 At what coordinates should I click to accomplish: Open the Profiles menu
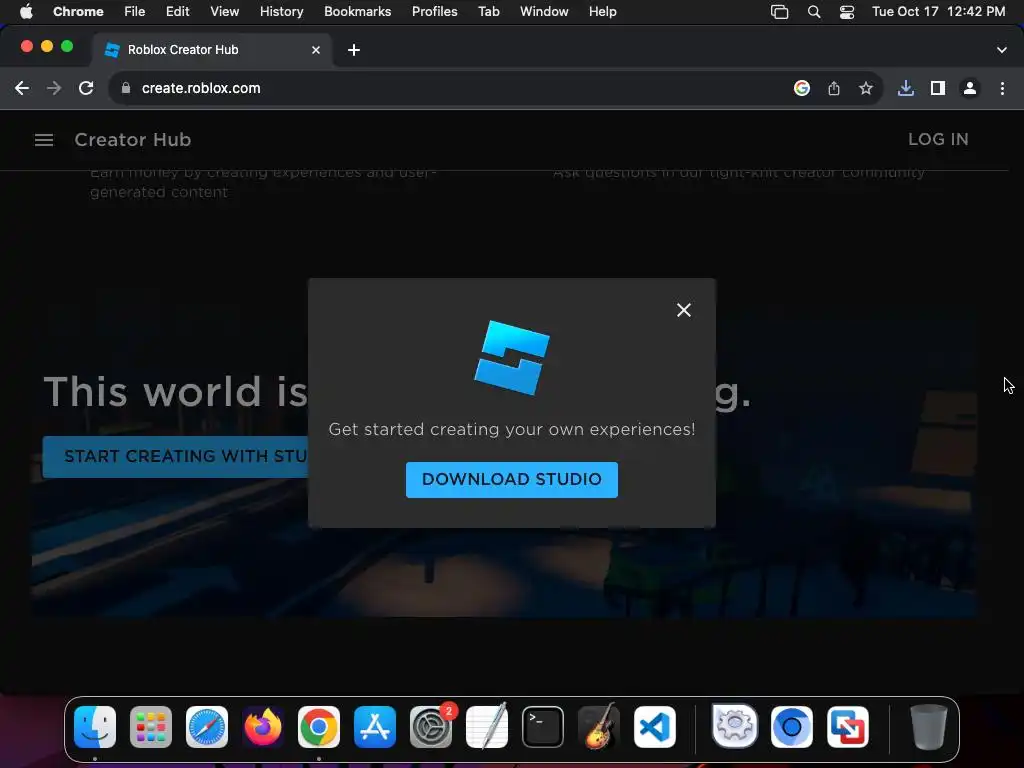pos(435,12)
